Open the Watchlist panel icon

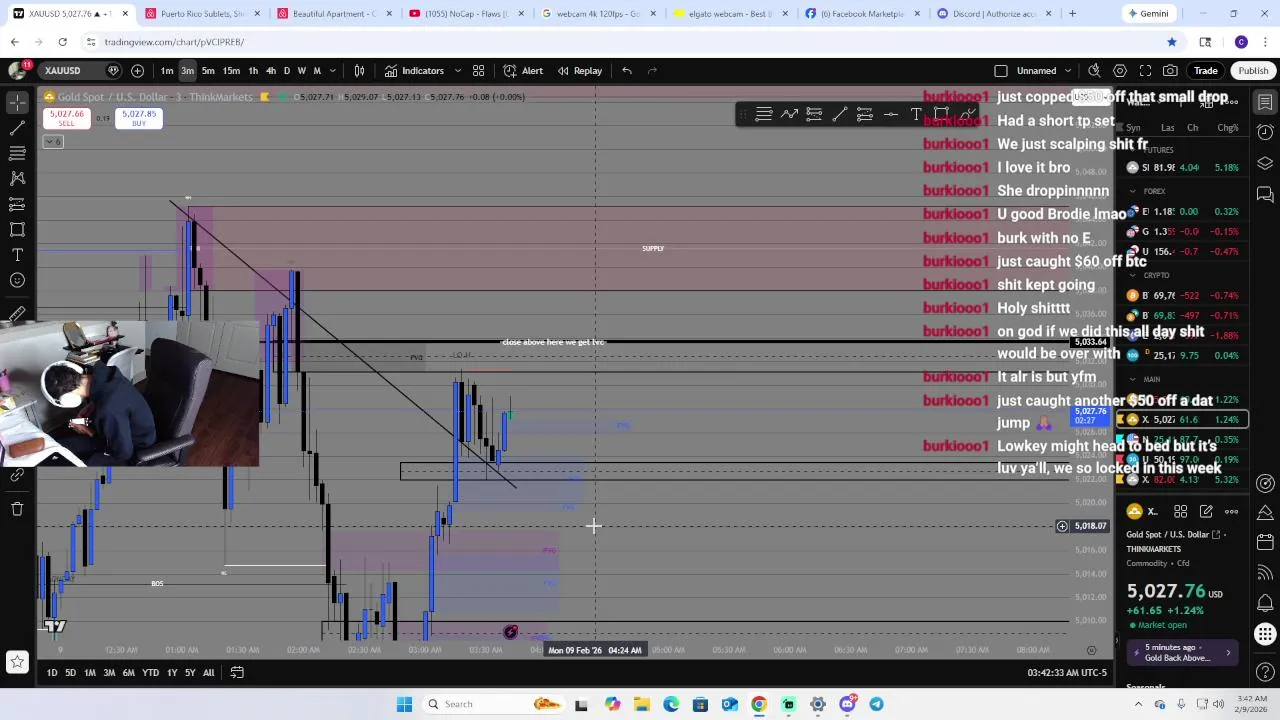click(1265, 102)
